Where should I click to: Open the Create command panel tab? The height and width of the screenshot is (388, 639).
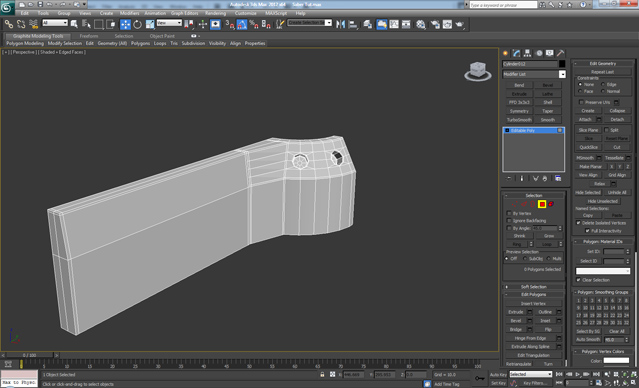coord(506,53)
